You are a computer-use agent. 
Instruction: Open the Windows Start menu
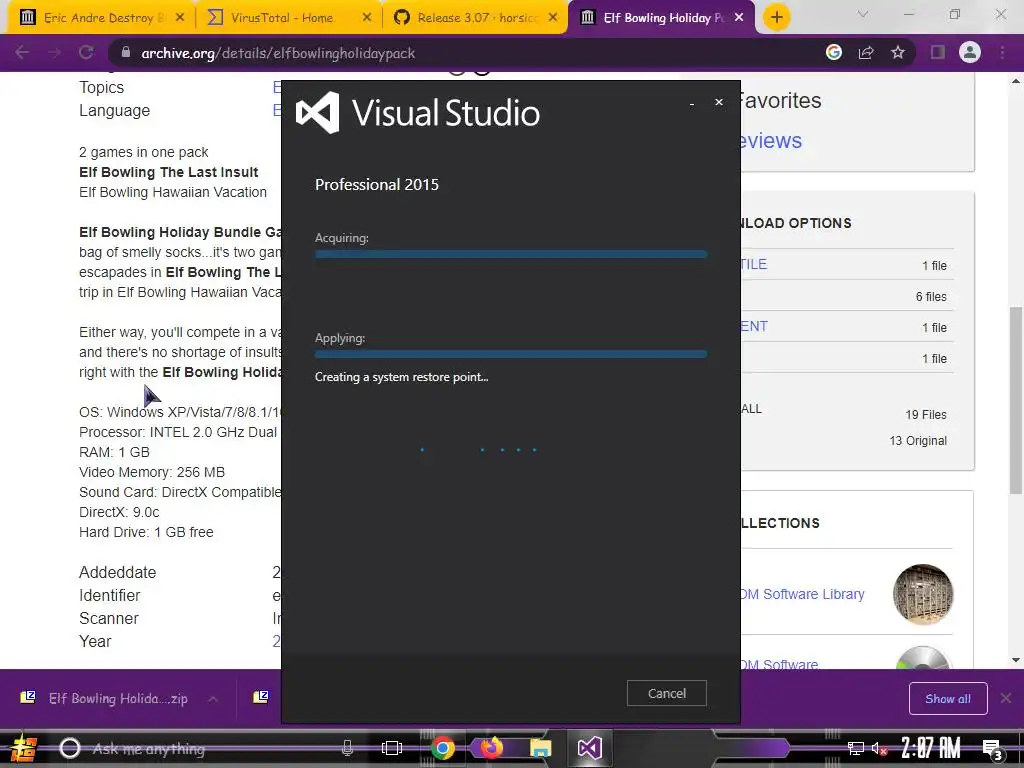pos(24,748)
